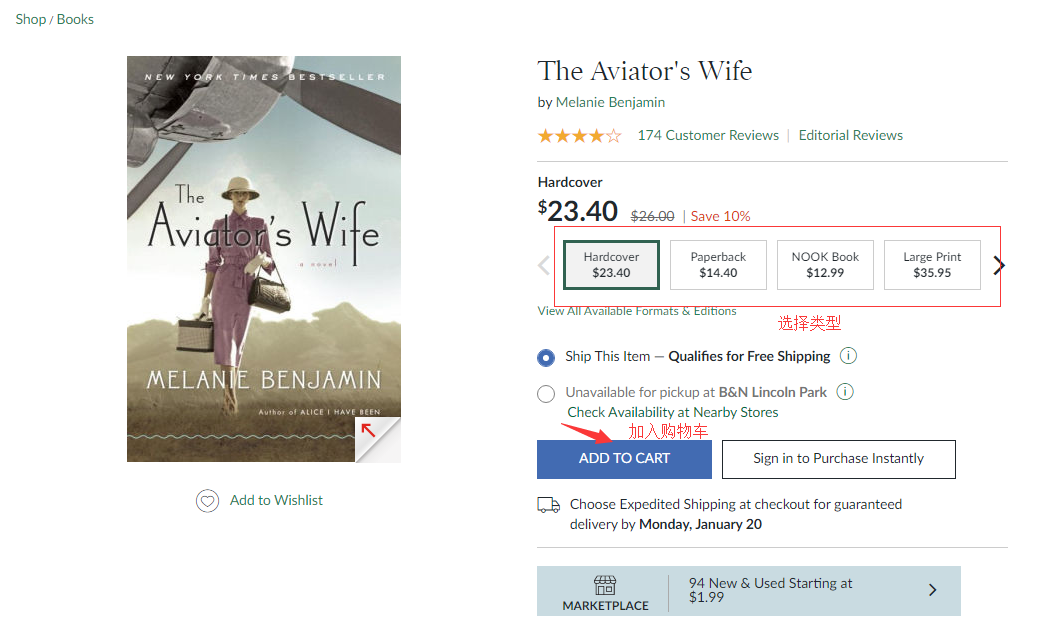Choose the Paperback $14.40 format
1040x639 pixels.
coord(718,265)
